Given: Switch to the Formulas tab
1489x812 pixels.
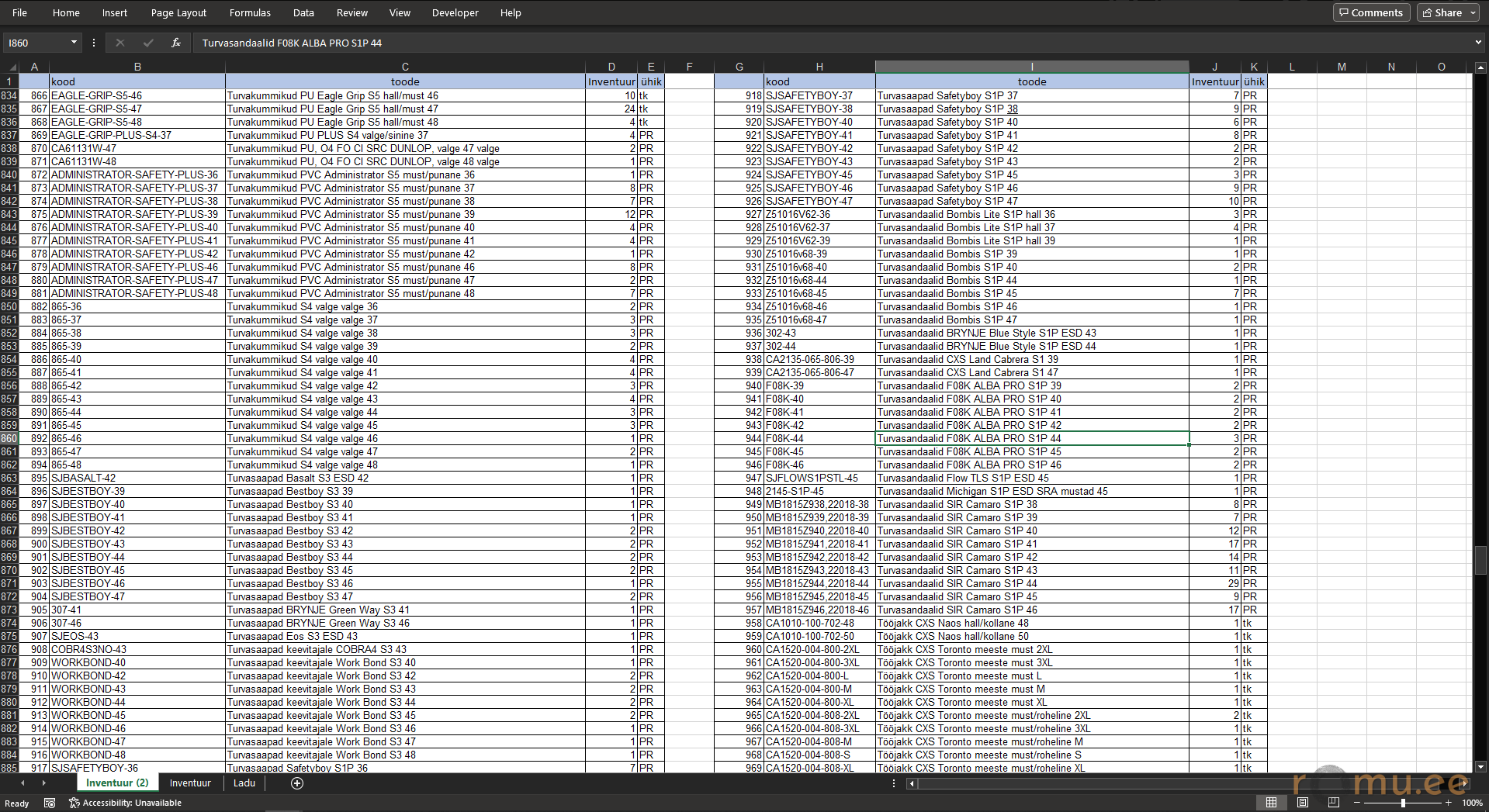Looking at the screenshot, I should [x=250, y=12].
